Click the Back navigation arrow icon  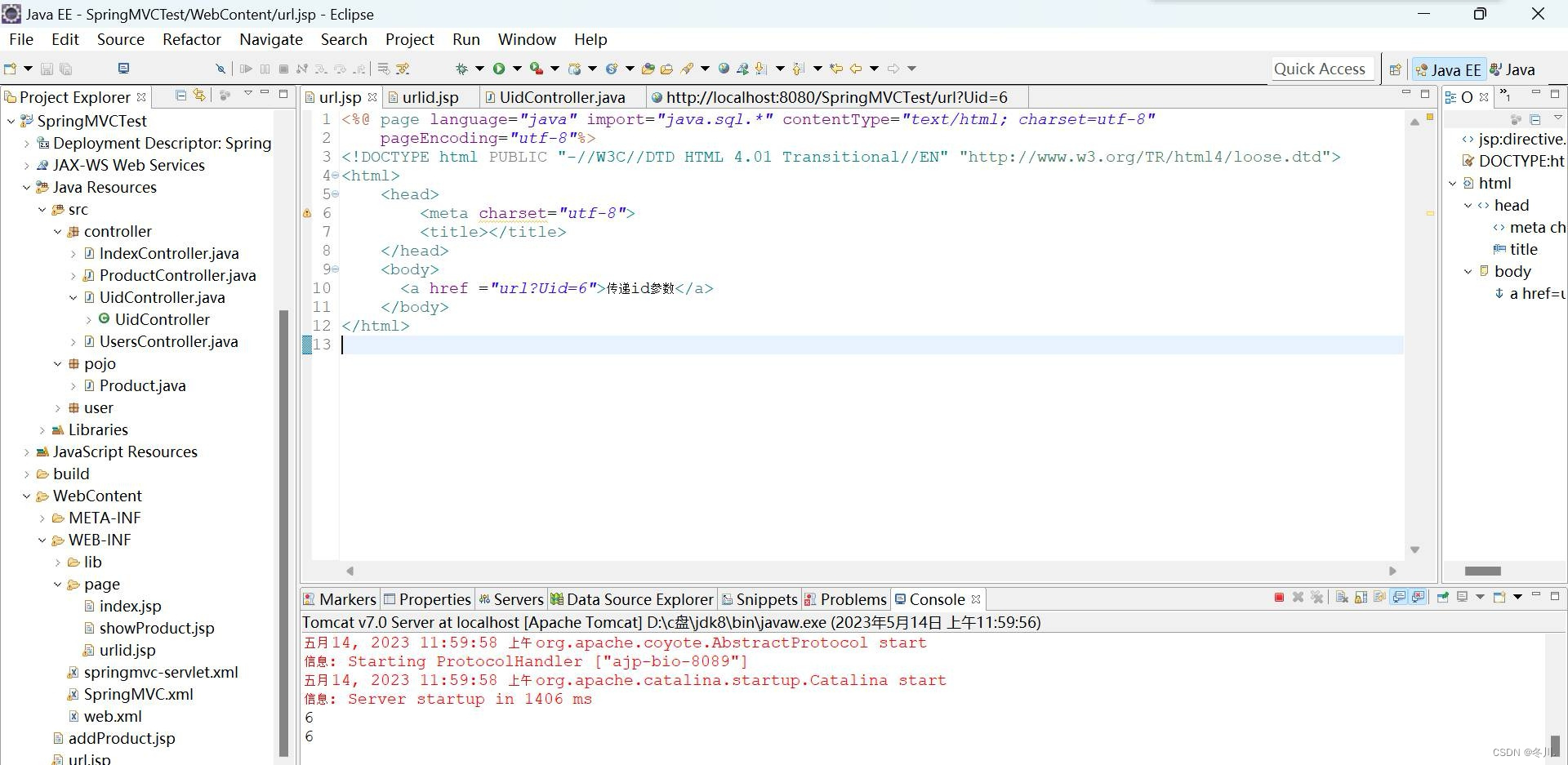coord(856,69)
